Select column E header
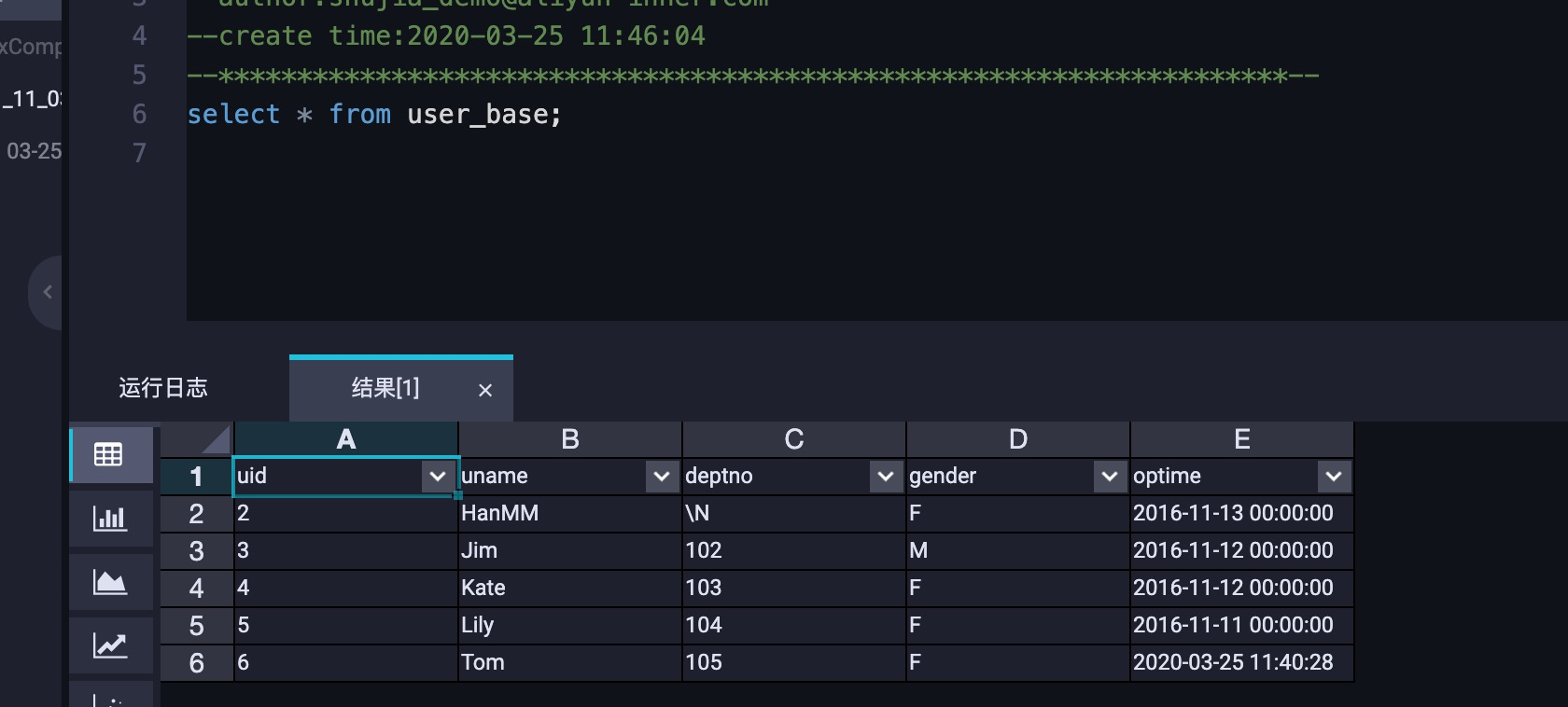 click(x=1241, y=439)
